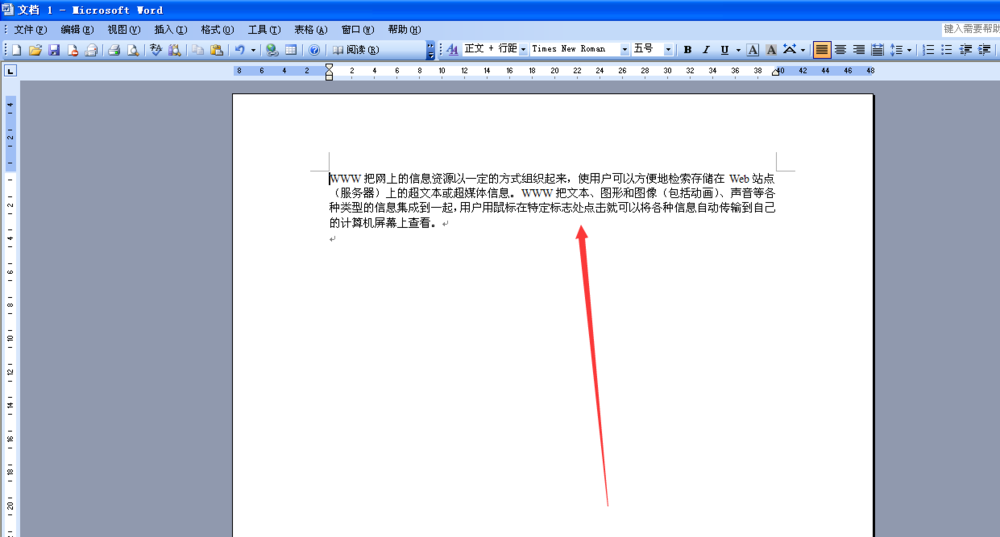Toggle character shading button

[x=771, y=50]
